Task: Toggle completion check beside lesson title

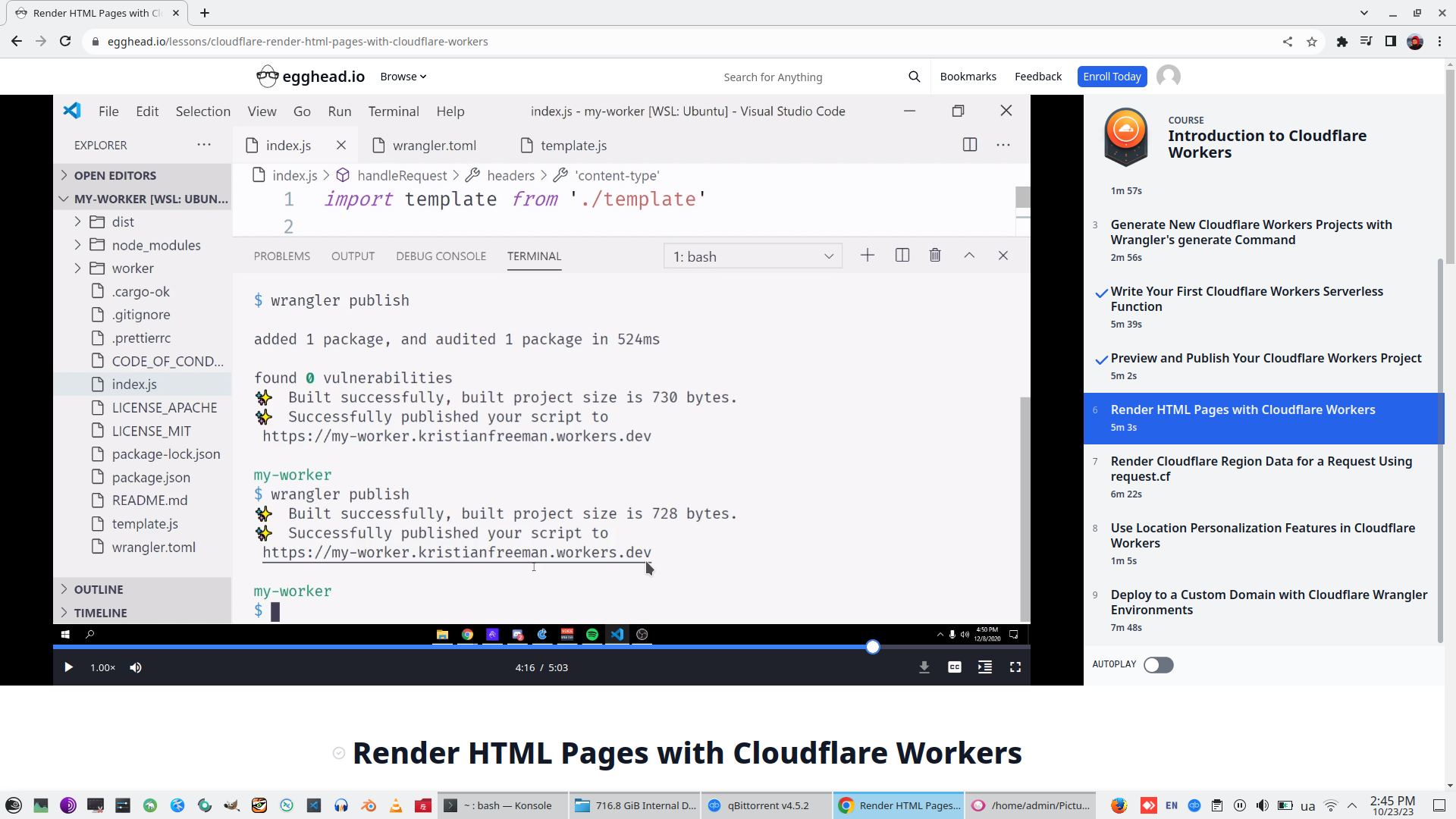Action: 339,753
